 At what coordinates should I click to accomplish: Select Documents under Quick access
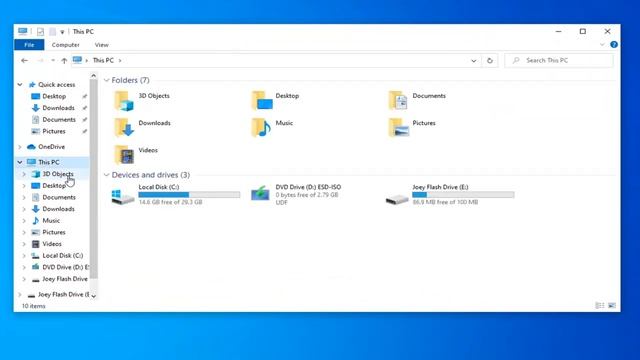59,120
